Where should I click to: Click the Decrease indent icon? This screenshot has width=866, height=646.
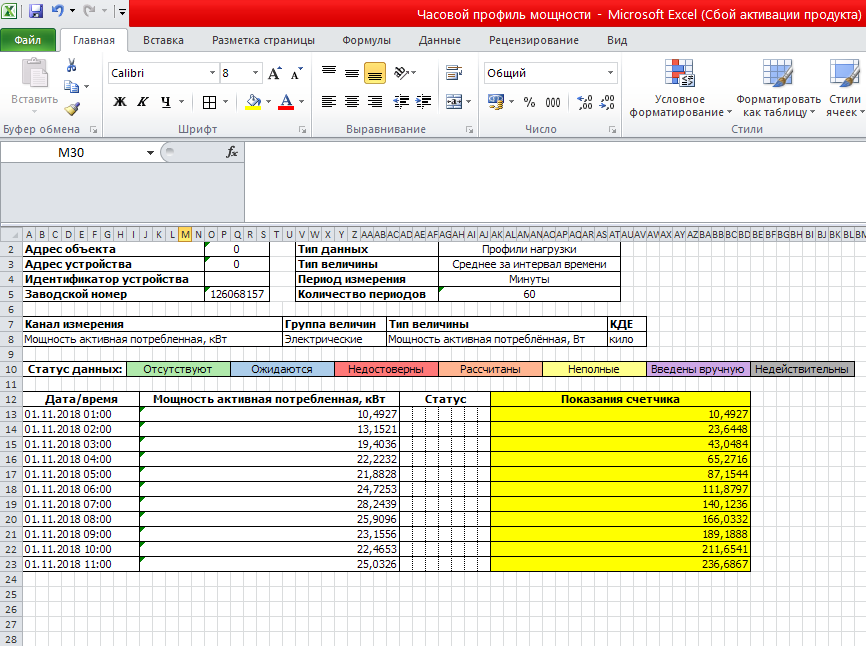pos(401,102)
